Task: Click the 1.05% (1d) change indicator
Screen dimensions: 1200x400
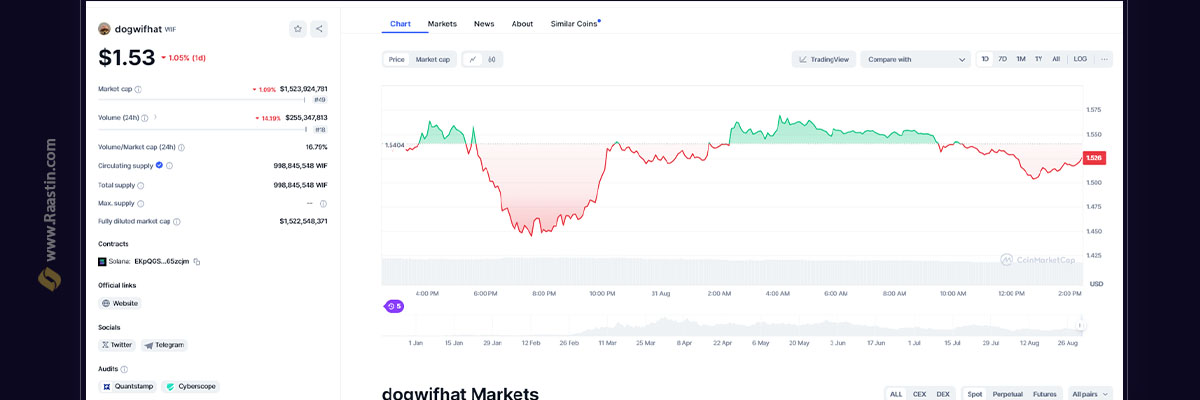Action: [184, 58]
